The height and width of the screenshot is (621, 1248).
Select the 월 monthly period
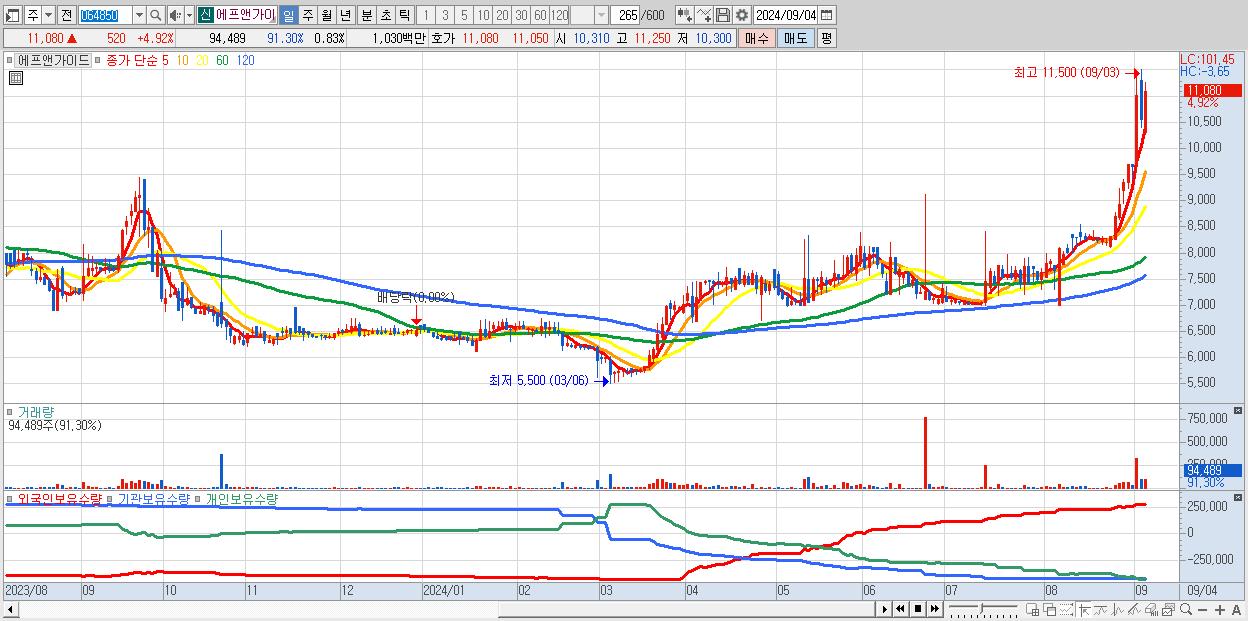pyautogui.click(x=326, y=15)
